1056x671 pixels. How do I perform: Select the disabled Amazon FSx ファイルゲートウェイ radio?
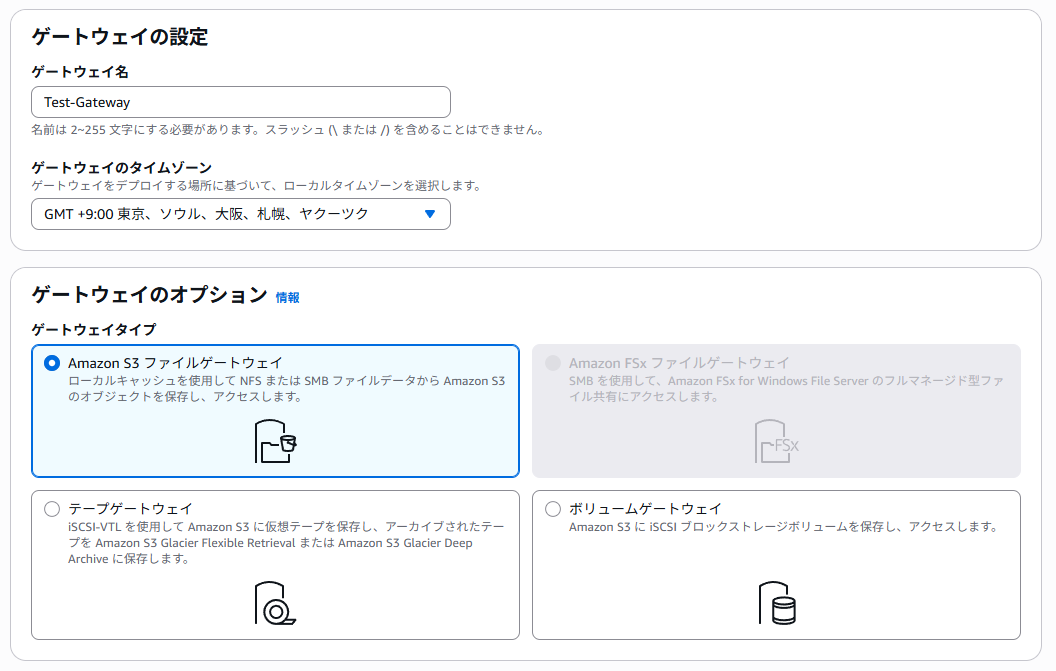(x=553, y=363)
